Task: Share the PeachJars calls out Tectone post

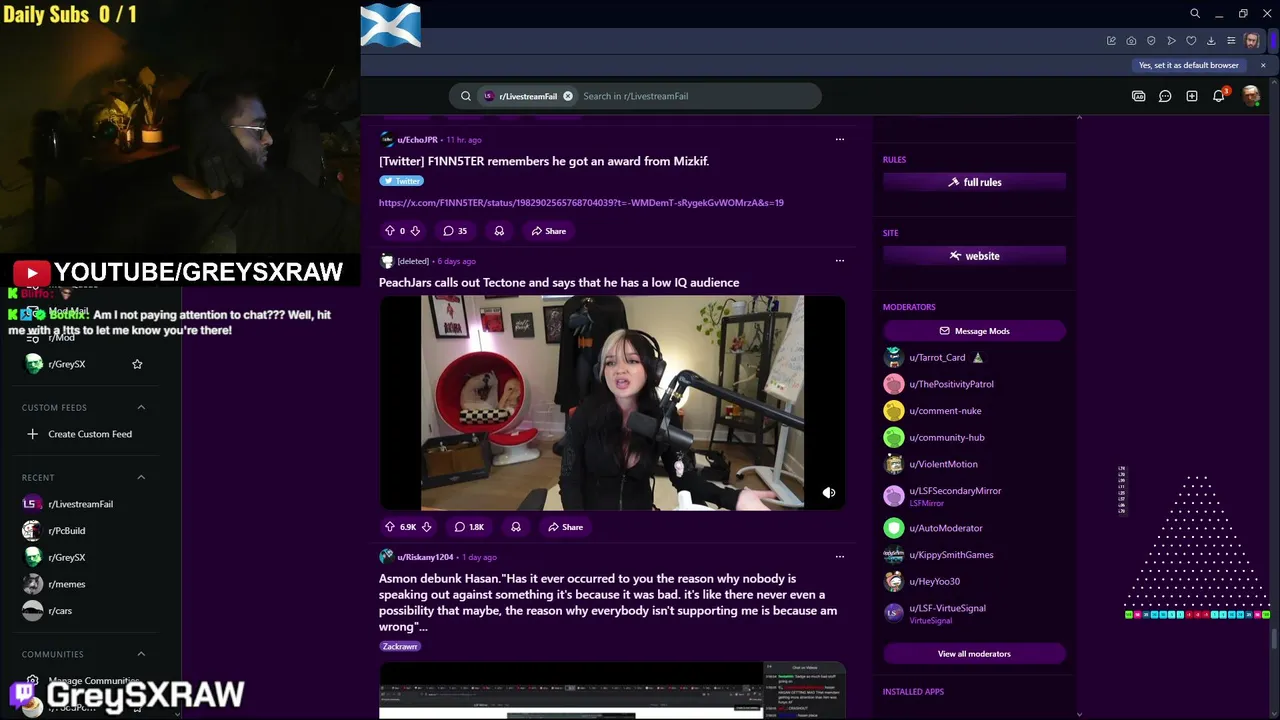Action: pyautogui.click(x=566, y=527)
